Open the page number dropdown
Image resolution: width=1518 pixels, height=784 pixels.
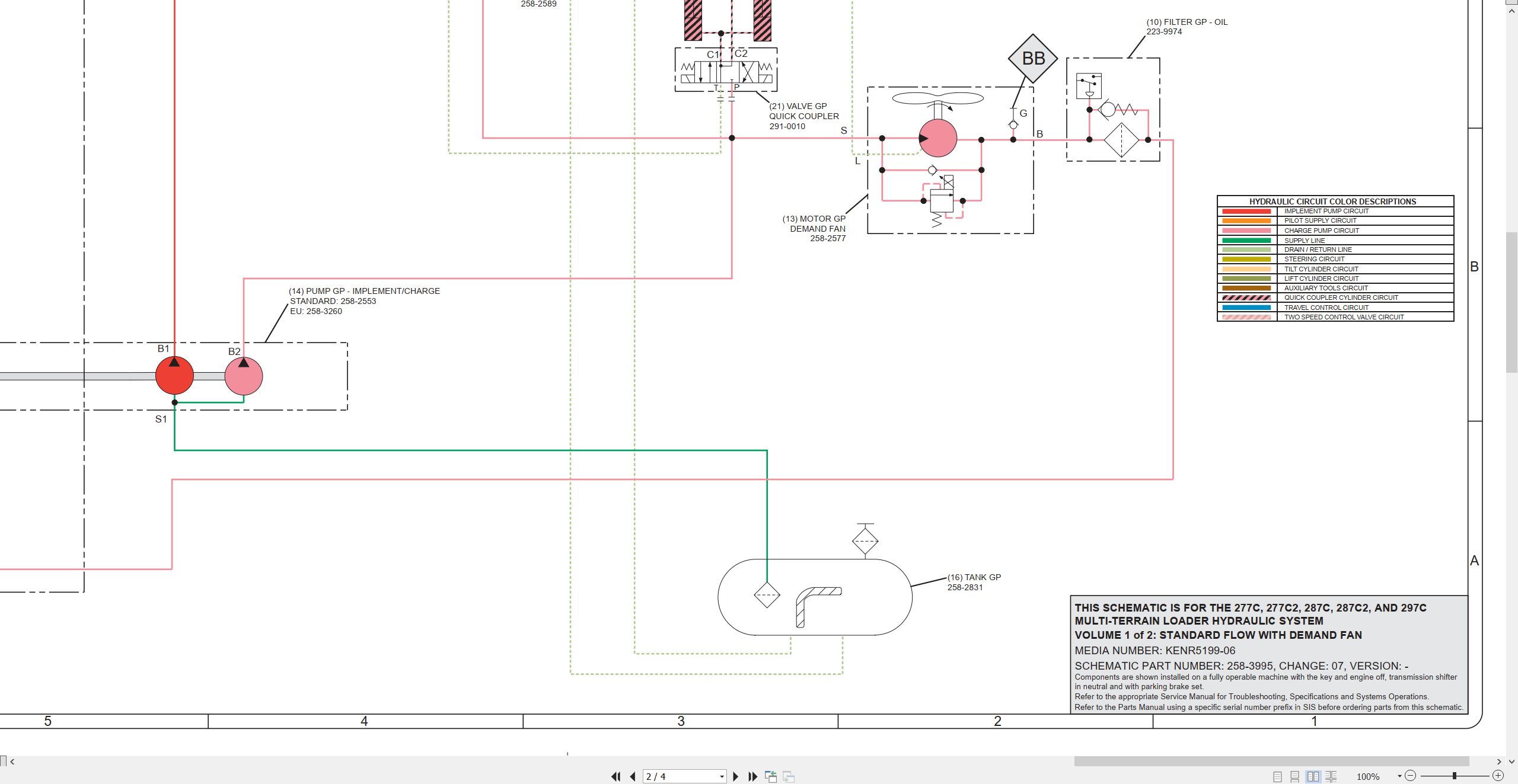[x=722, y=776]
